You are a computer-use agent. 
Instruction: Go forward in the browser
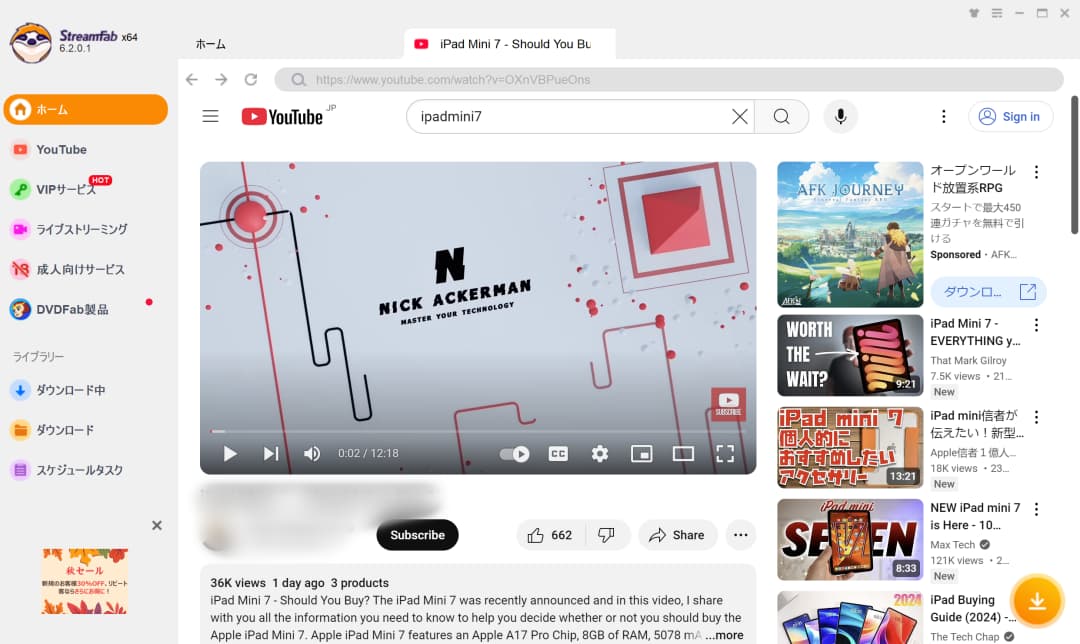[x=221, y=80]
